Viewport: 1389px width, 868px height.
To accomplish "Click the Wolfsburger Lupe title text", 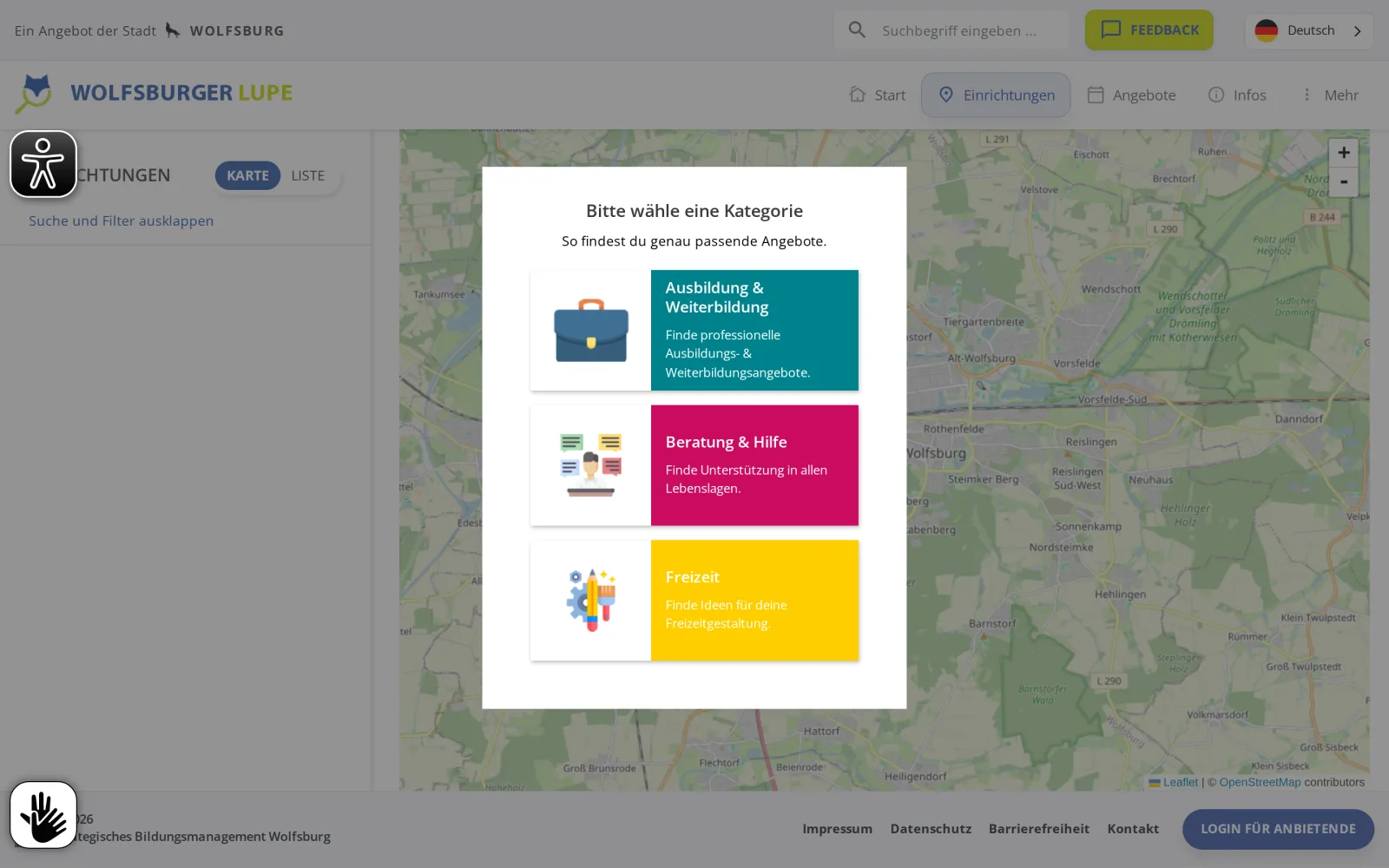I will tap(181, 93).
